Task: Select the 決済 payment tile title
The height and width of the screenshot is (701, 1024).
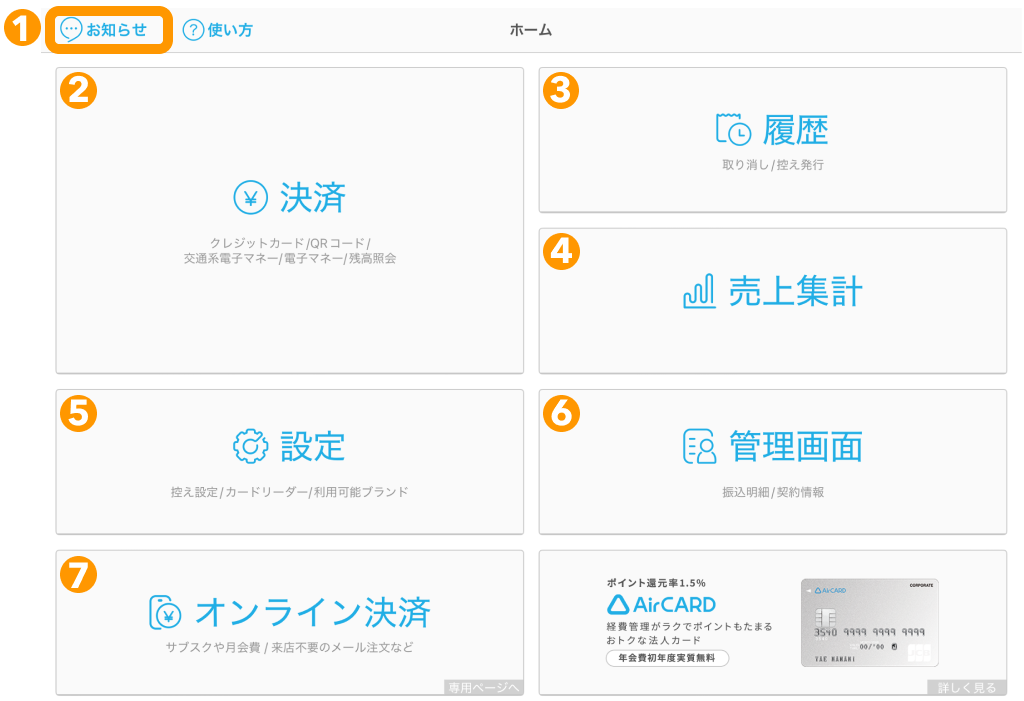Action: 313,198
